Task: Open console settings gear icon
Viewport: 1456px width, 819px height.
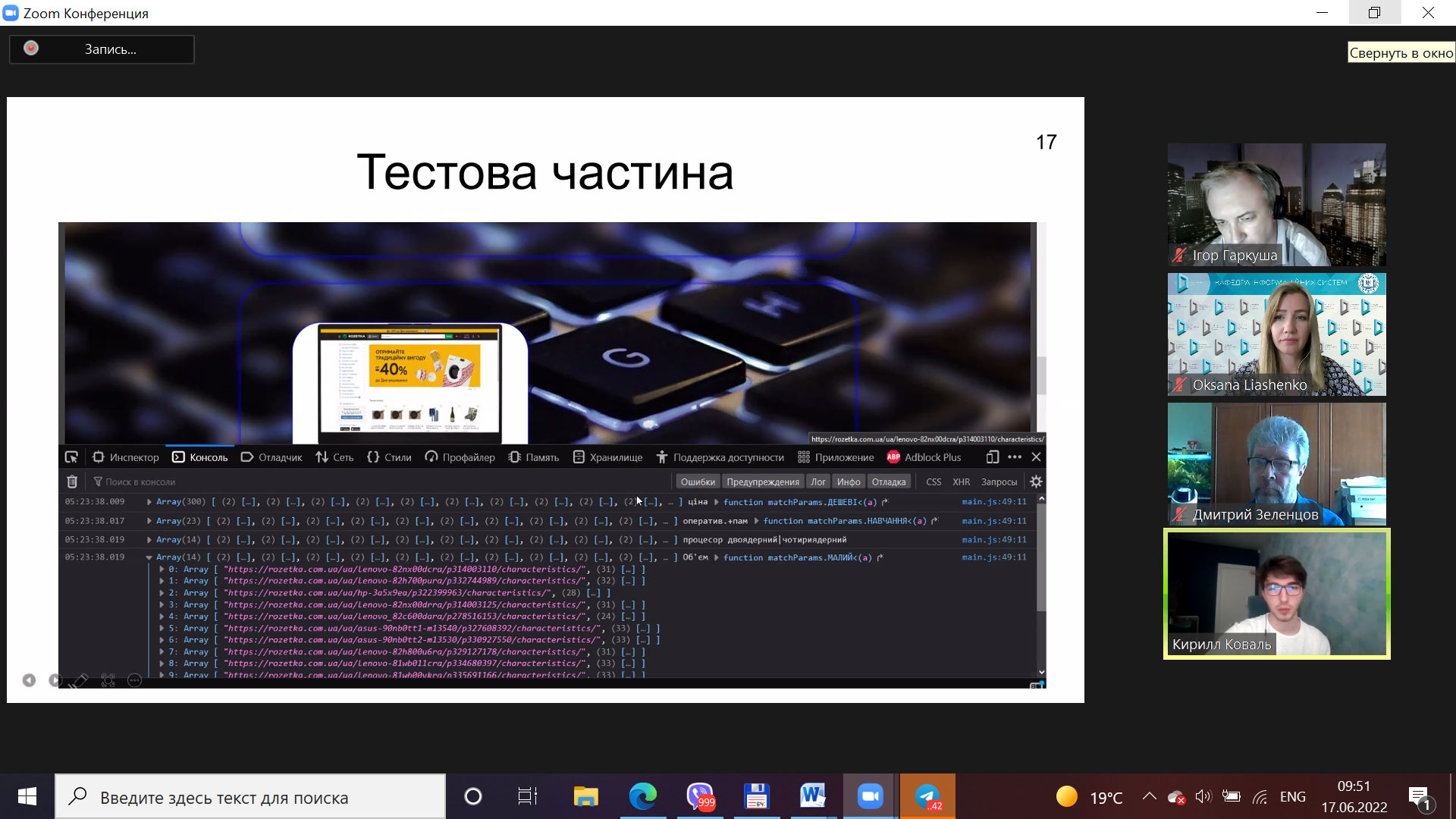Action: (x=1036, y=482)
